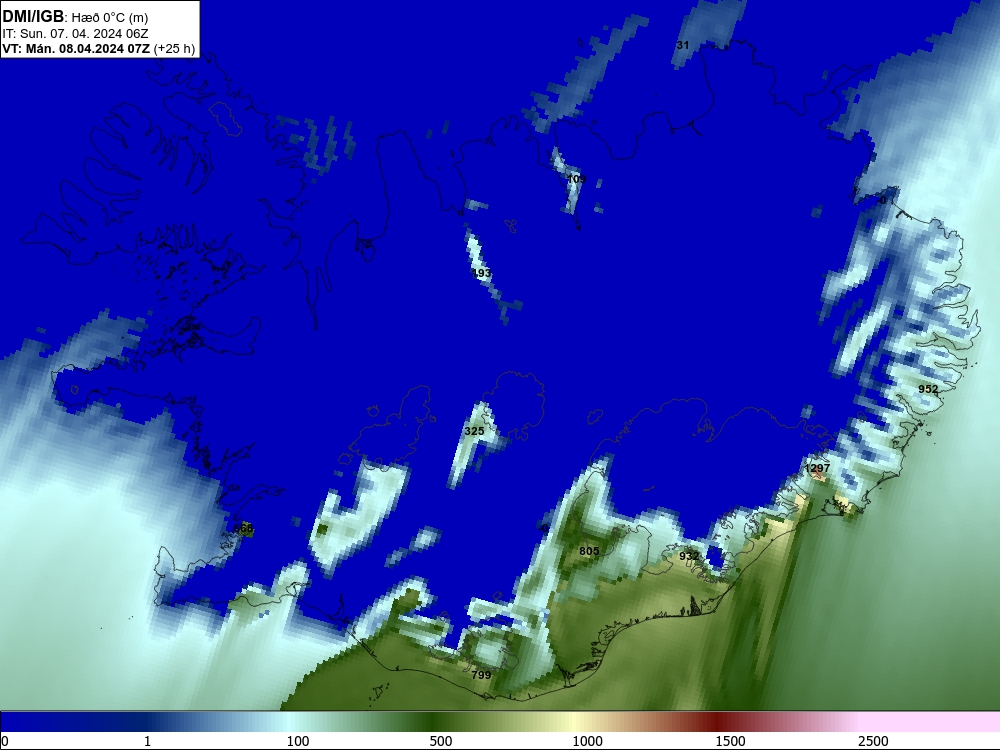Image resolution: width=1000 pixels, height=750 pixels.
Task: Click the map value label '799'
Action: (481, 675)
